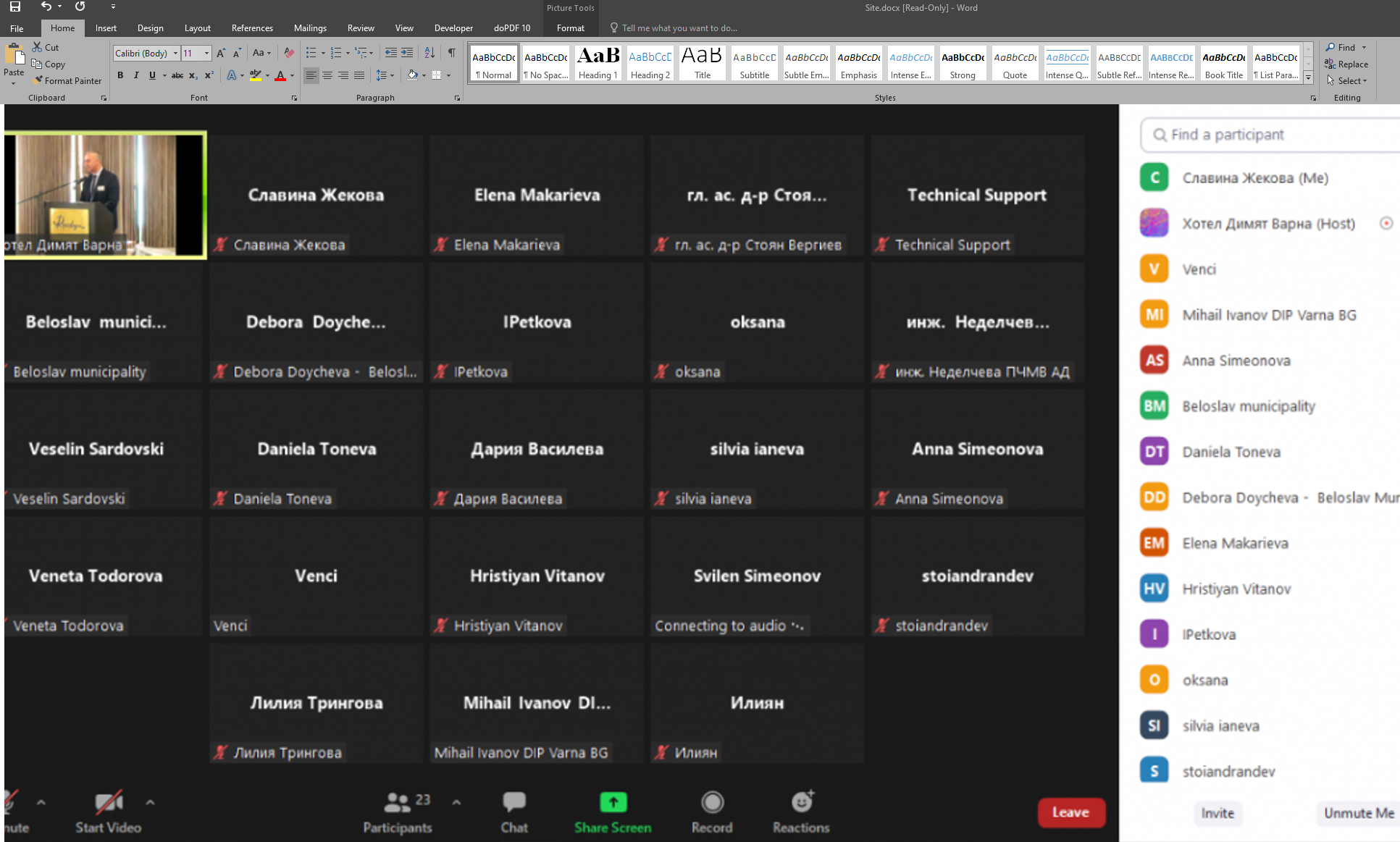This screenshot has height=842, width=1400.
Task: Open the Insert ribbon tab
Action: 106,28
